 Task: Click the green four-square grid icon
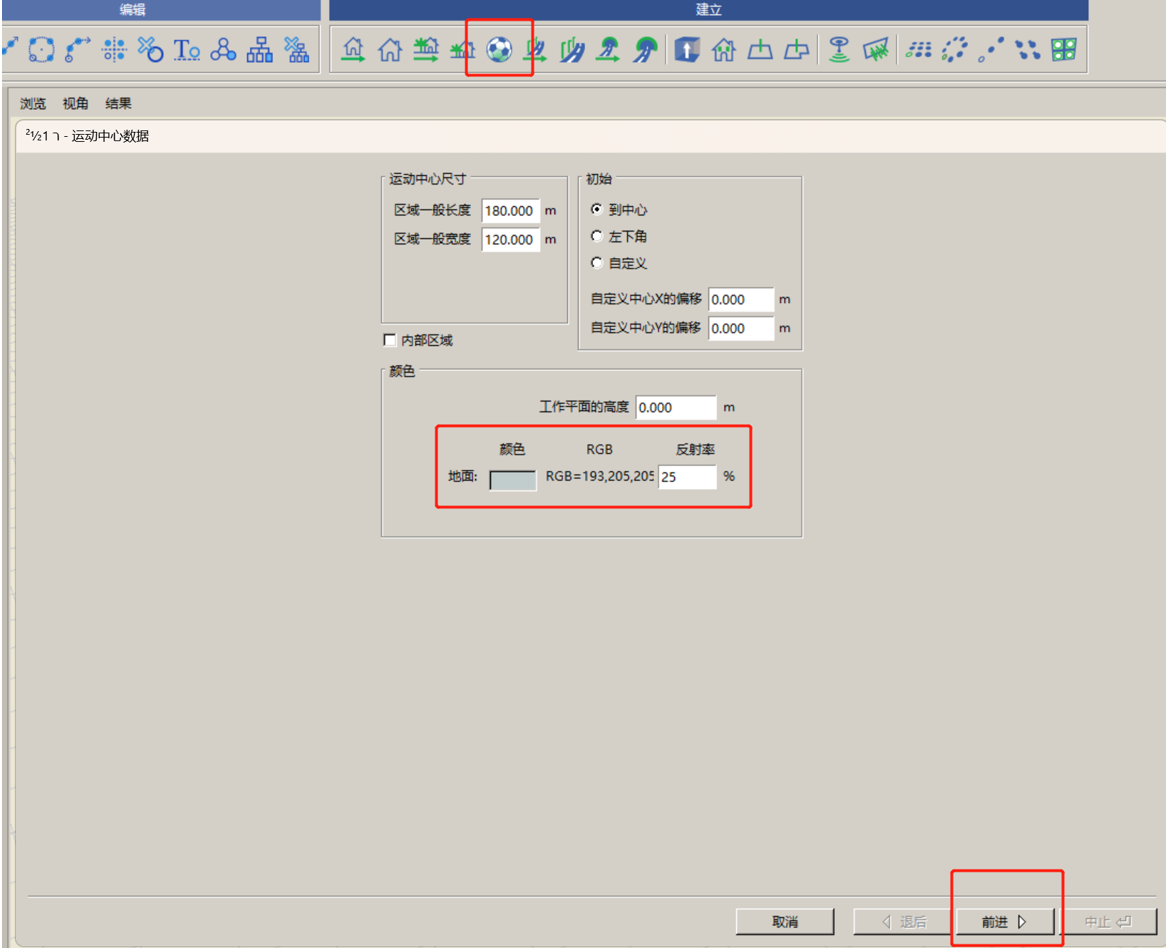click(x=1063, y=50)
